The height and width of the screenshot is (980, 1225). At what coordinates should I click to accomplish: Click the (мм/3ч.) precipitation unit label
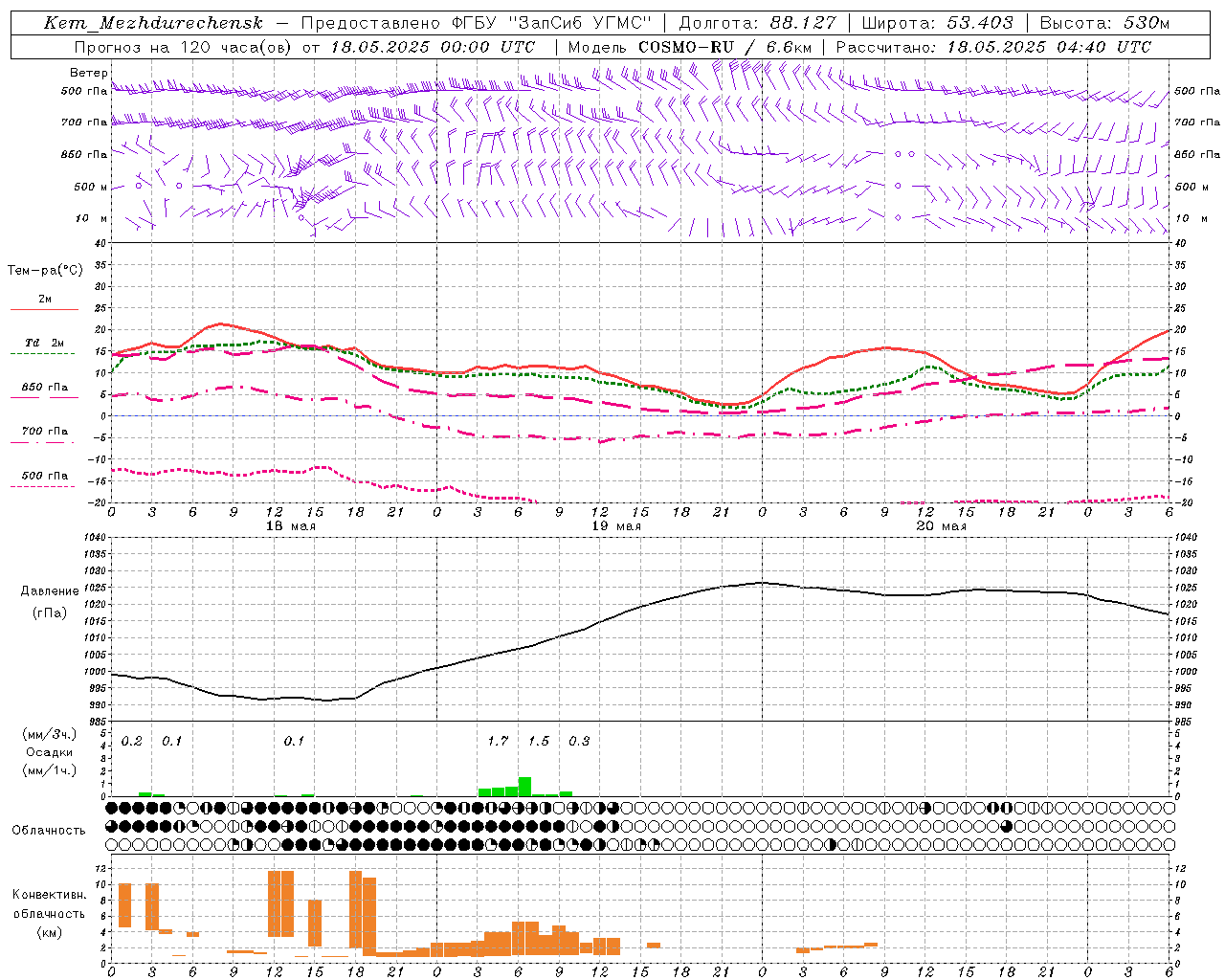click(x=50, y=734)
